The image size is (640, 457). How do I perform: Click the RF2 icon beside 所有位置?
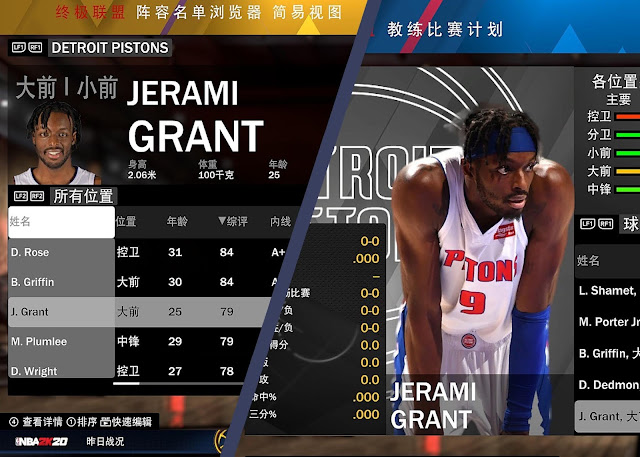[x=37, y=196]
